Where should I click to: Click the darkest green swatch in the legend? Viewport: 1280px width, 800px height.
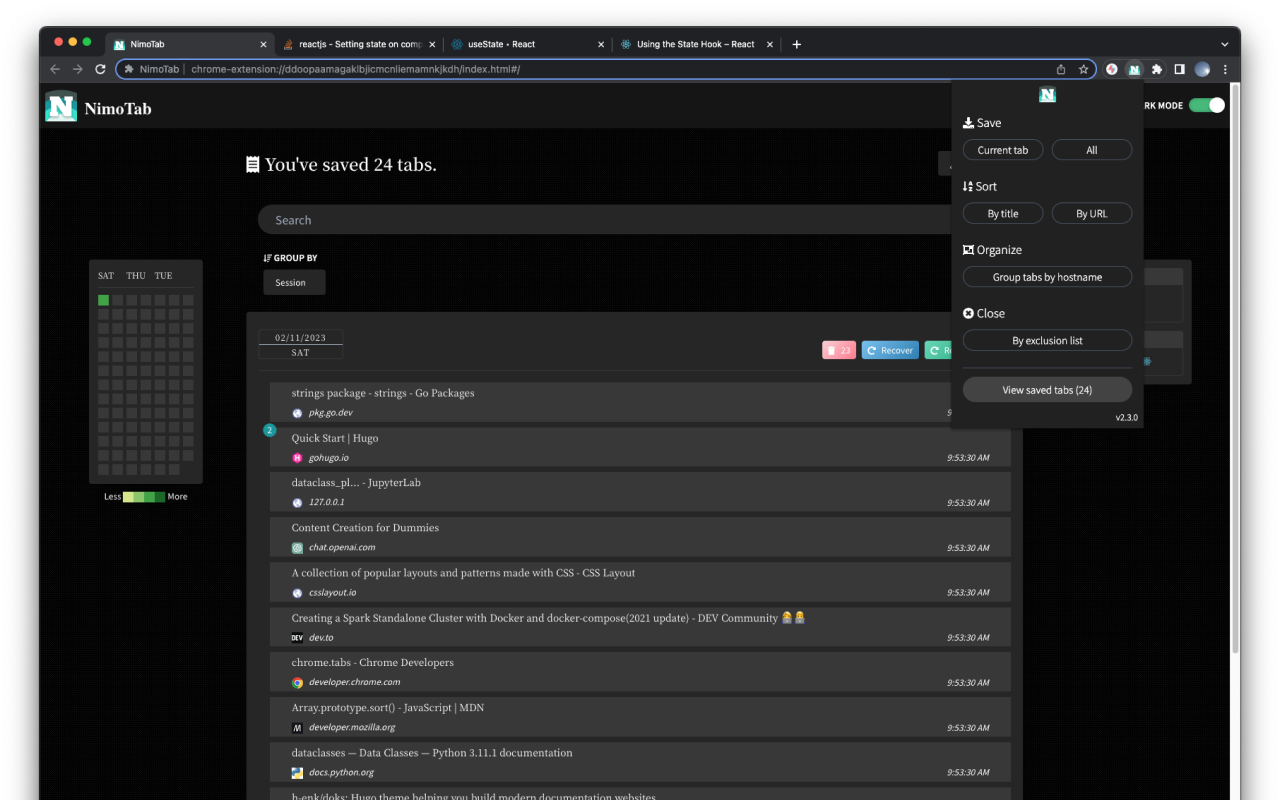[x=160, y=496]
